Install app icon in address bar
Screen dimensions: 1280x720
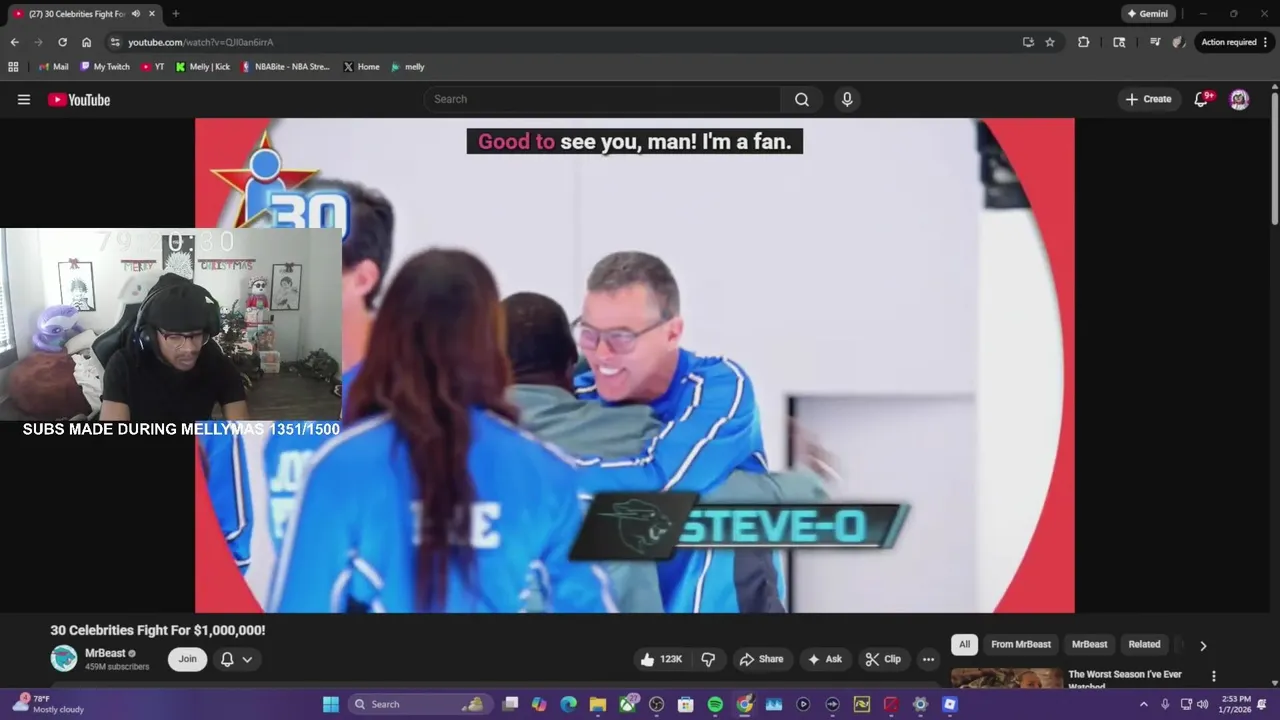point(1028,42)
